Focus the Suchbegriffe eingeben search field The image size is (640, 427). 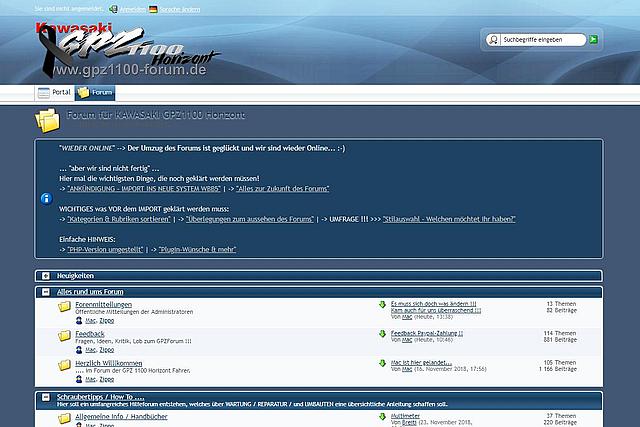pyautogui.click(x=543, y=40)
